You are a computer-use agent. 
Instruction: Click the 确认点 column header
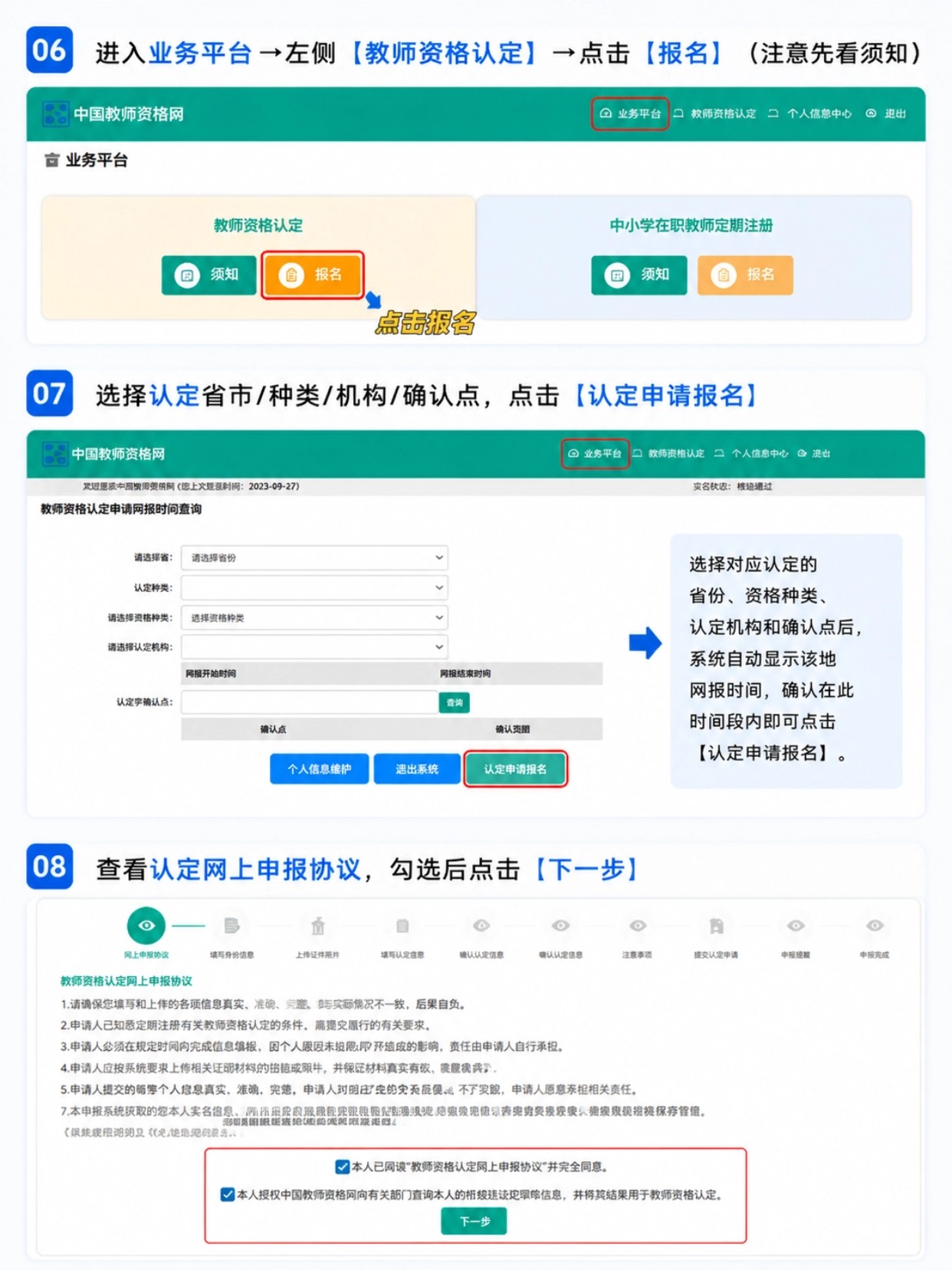(x=273, y=729)
